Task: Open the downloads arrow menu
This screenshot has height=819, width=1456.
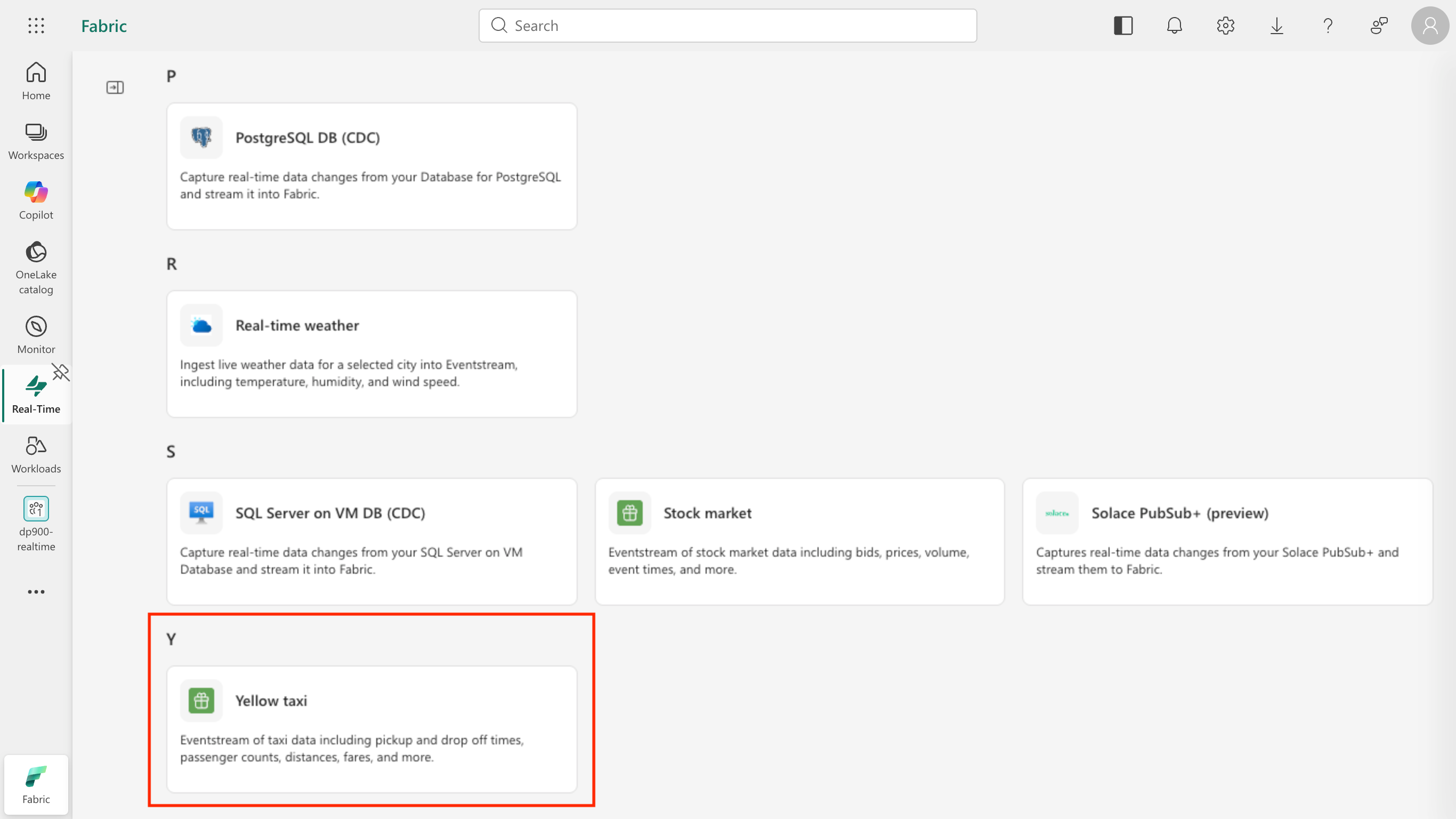Action: pyautogui.click(x=1277, y=26)
